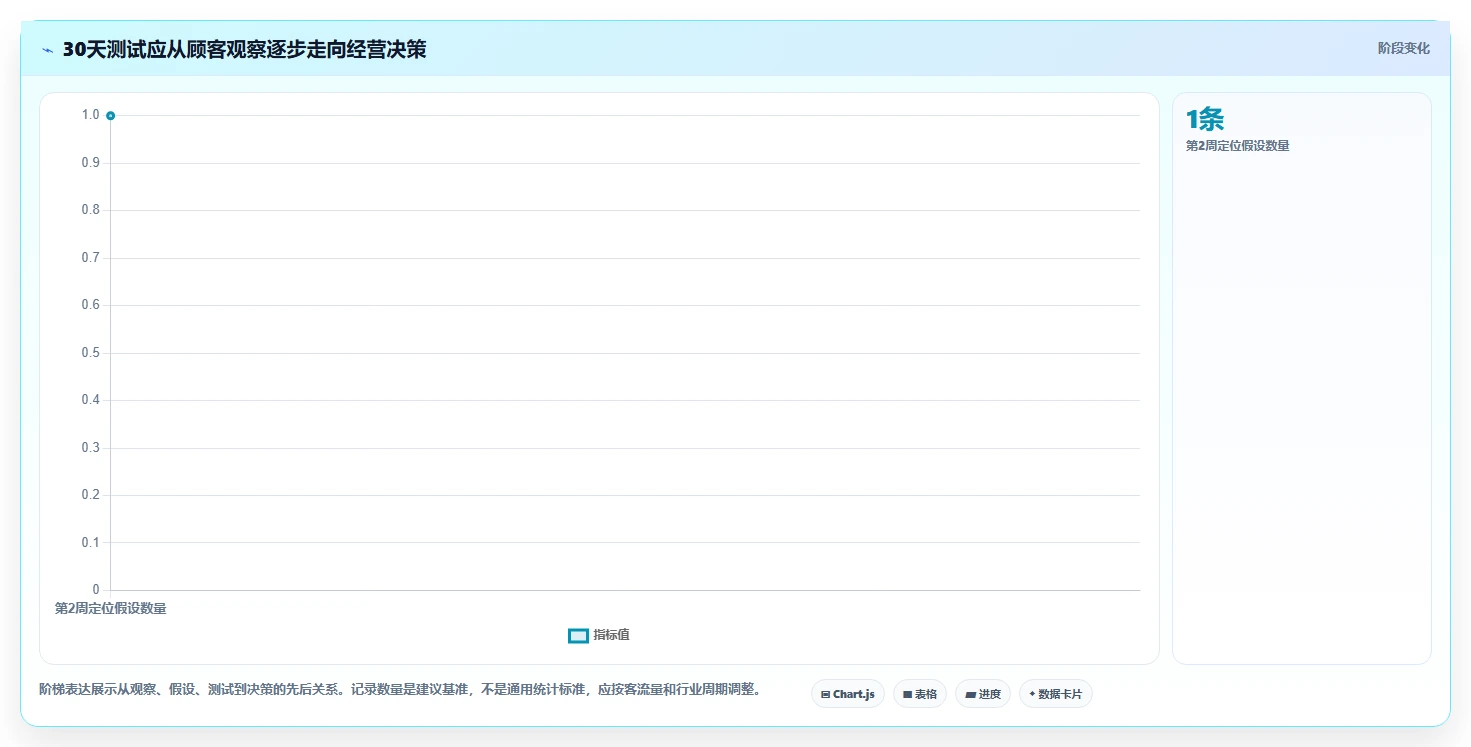Select the 进度 tag
The width and height of the screenshot is (1471, 747).
coord(982,694)
